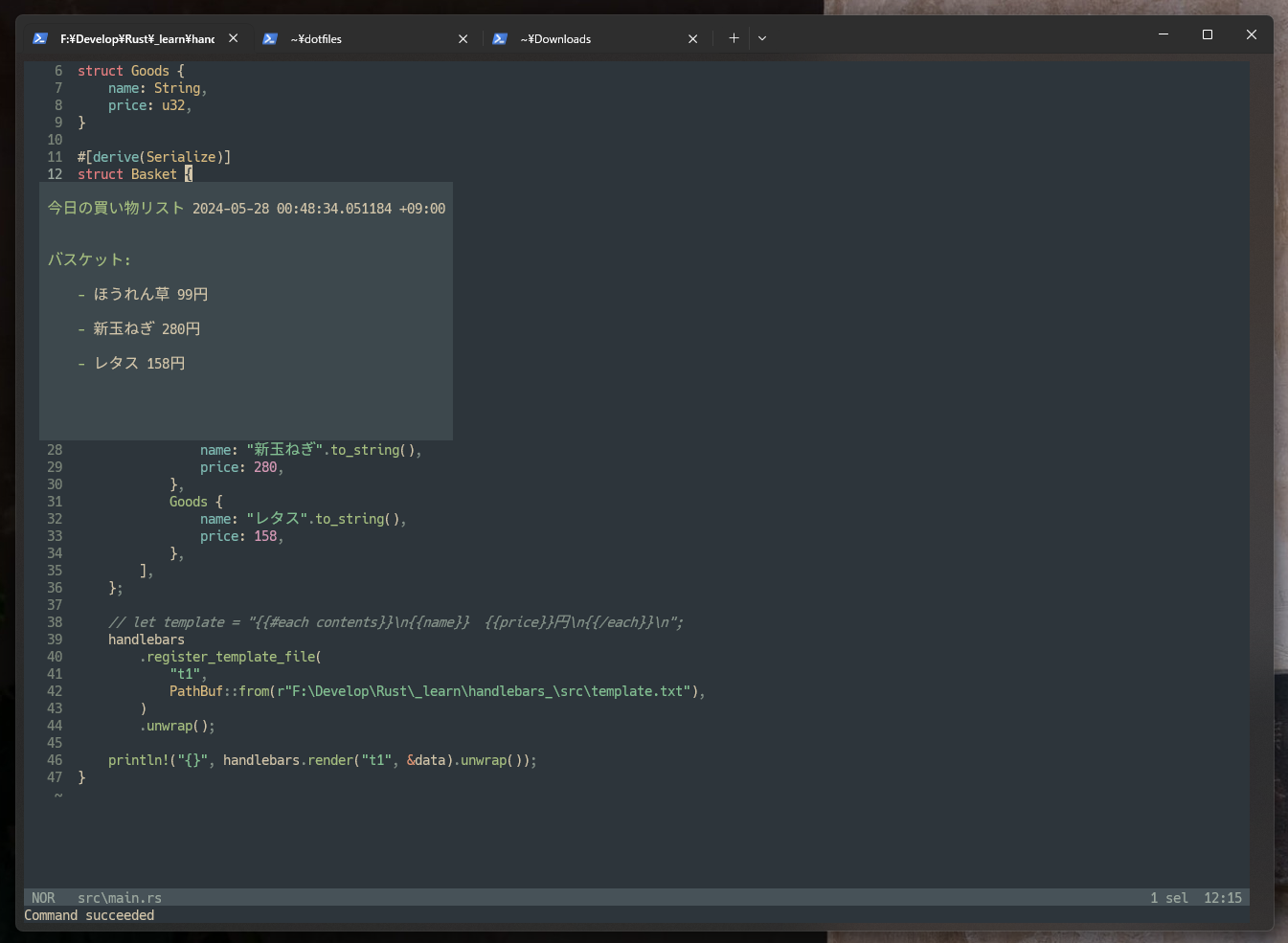1288x943 pixels.
Task: Click line number 46 in the gutter
Action: point(55,760)
